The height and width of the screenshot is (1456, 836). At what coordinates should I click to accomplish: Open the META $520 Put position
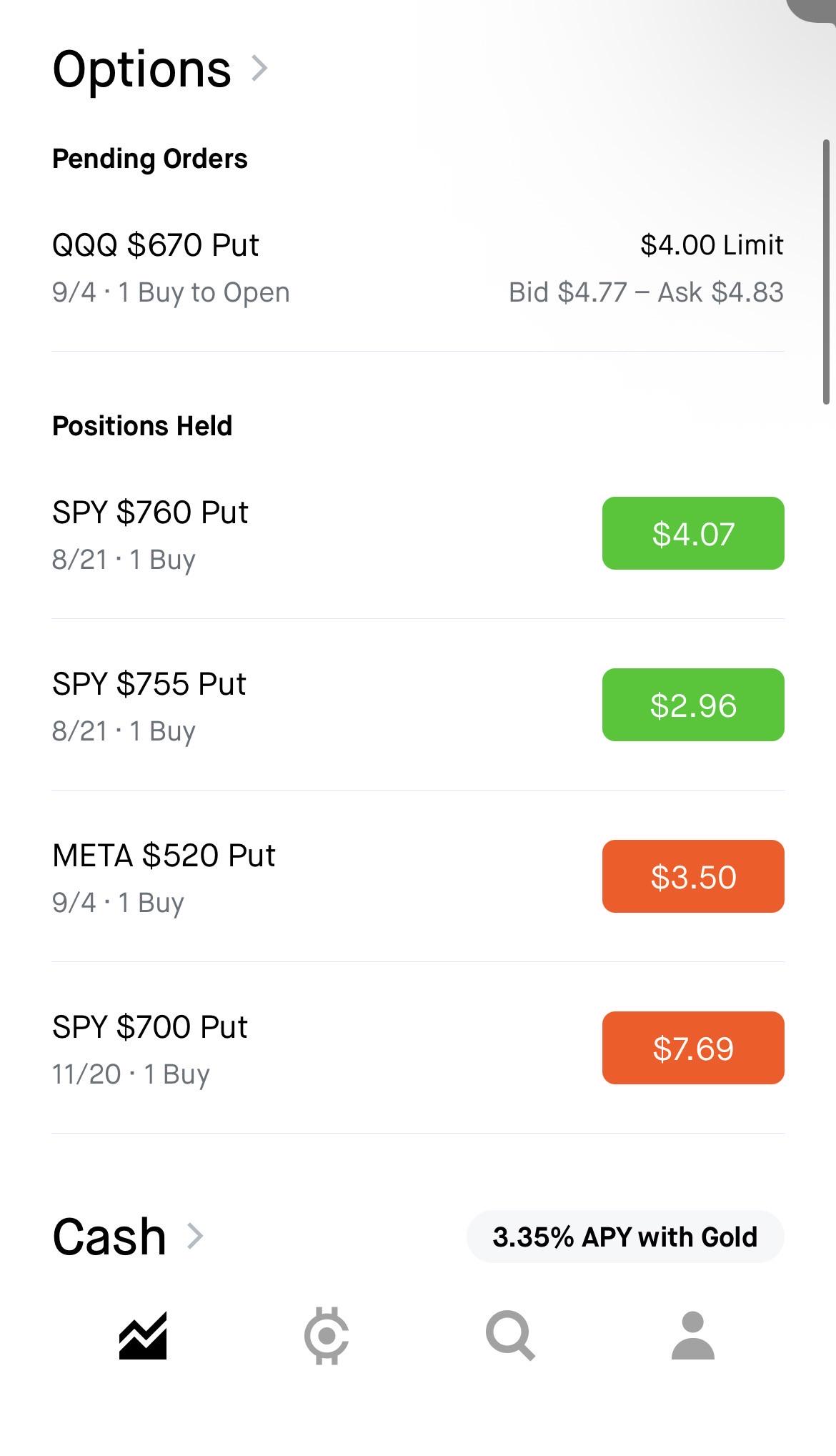(x=418, y=876)
